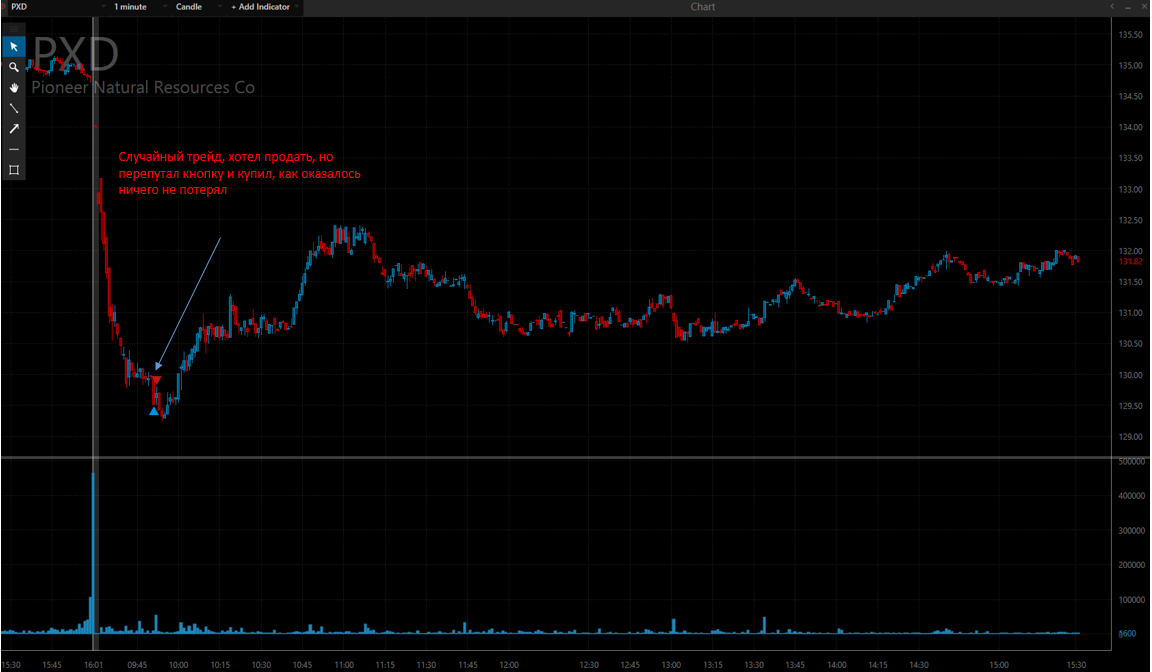
Task: Click the 10:30 time axis label
Action: click(x=262, y=665)
